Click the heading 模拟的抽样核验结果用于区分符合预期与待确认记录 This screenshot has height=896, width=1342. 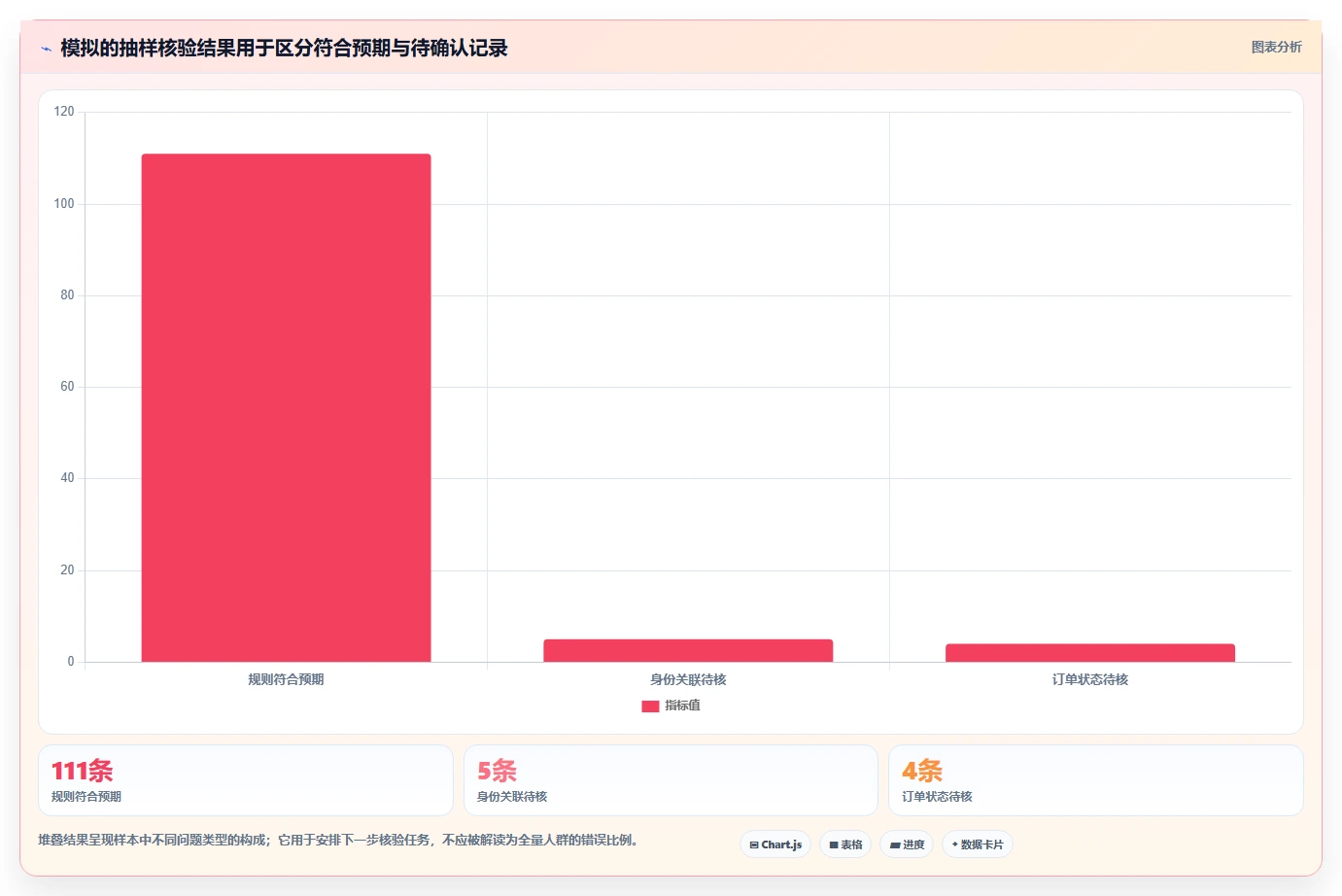[x=284, y=49]
